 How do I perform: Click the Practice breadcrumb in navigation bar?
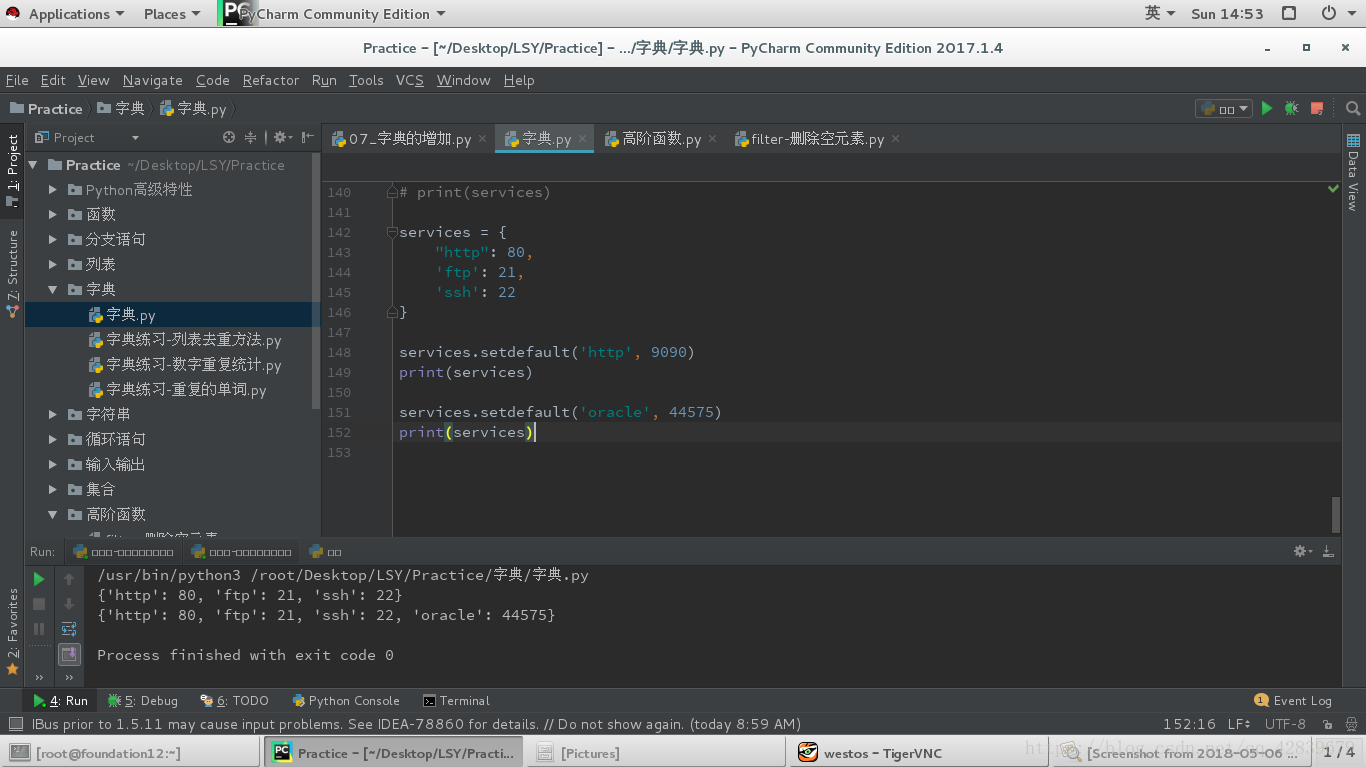[x=46, y=108]
